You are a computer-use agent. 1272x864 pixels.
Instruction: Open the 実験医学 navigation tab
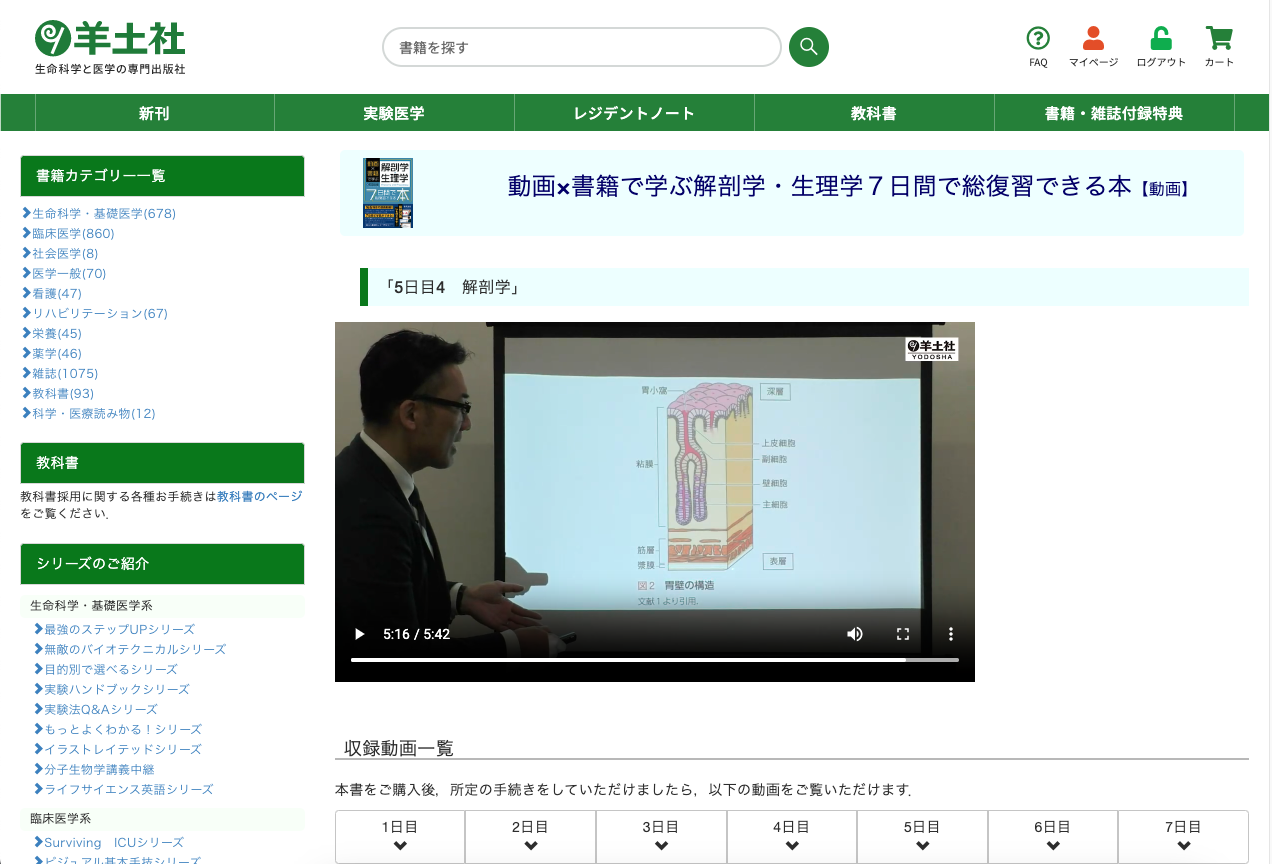point(394,113)
